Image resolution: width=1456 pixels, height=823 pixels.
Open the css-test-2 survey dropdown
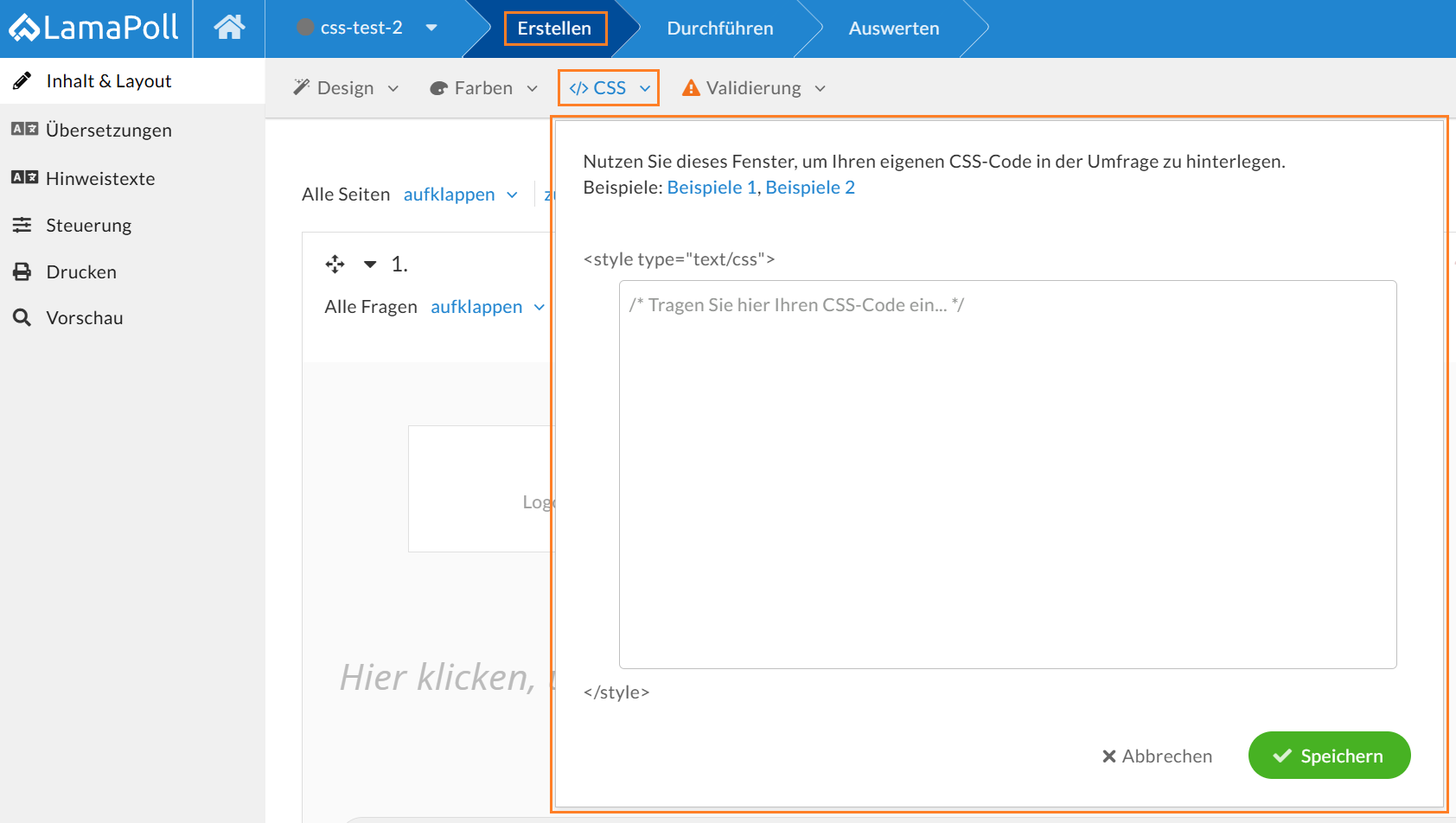click(x=431, y=28)
